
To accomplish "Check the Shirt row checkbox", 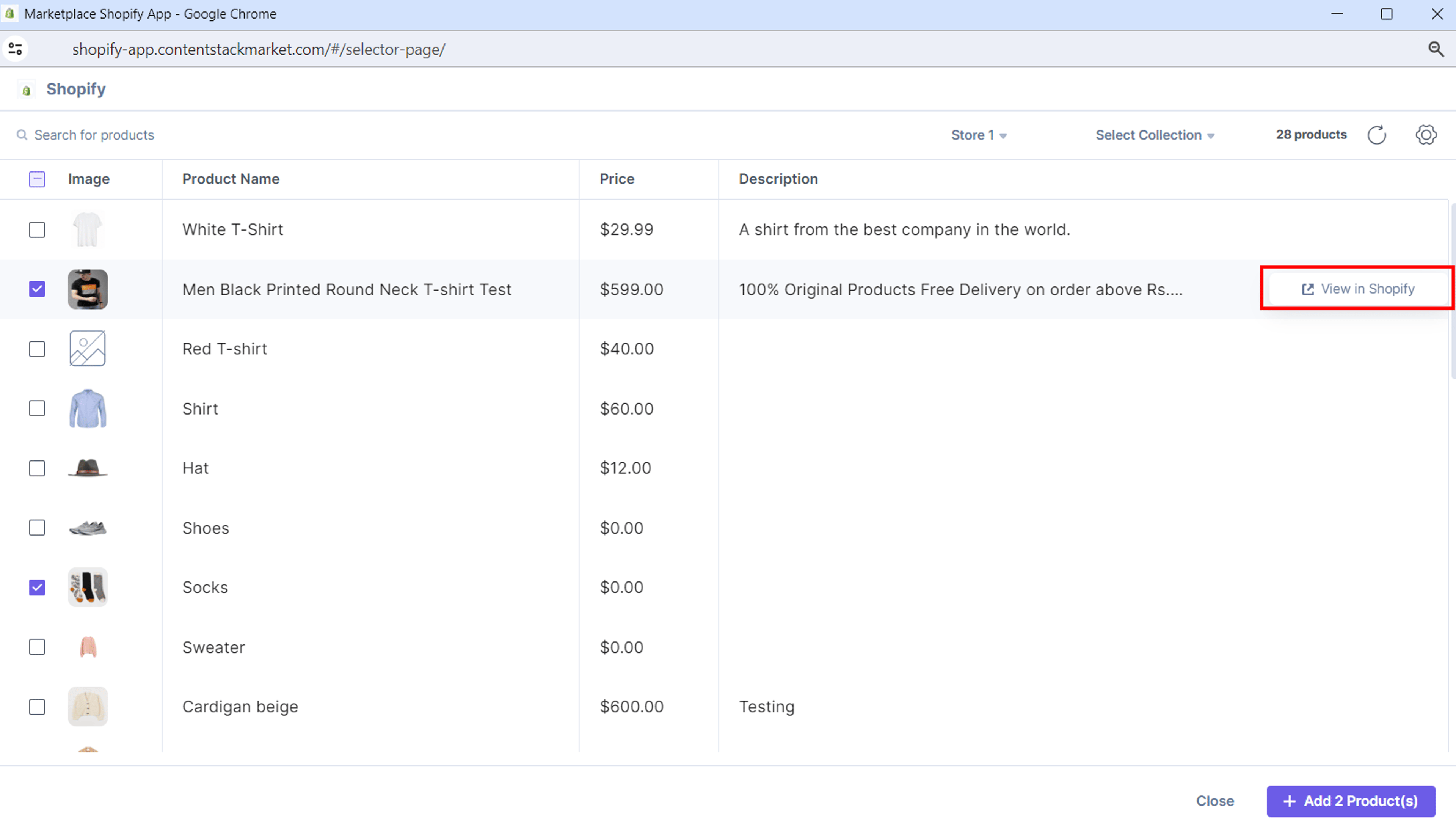I will point(37,409).
